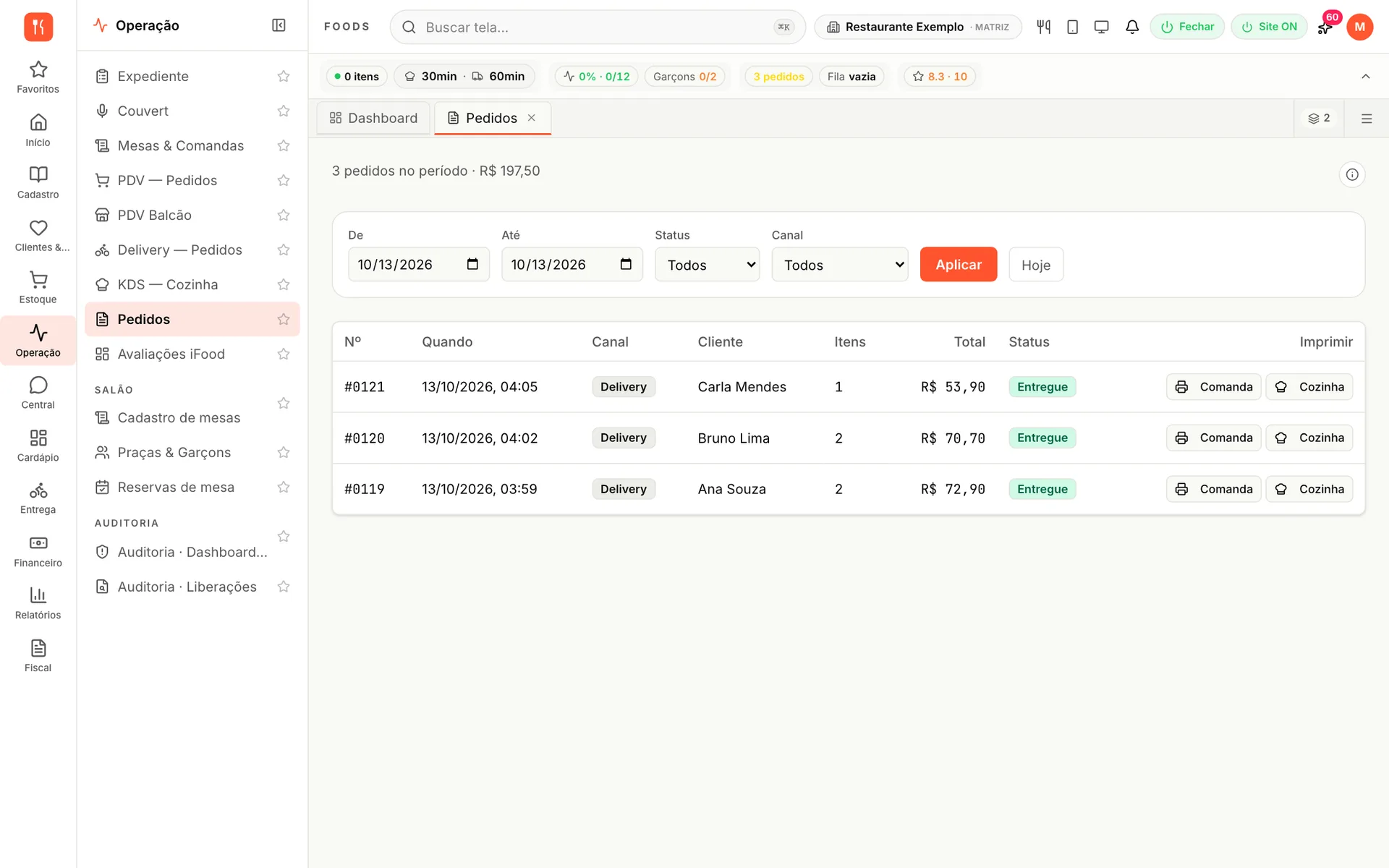Print Cozinha ticket for order #0121
1389x868 pixels.
(1309, 387)
